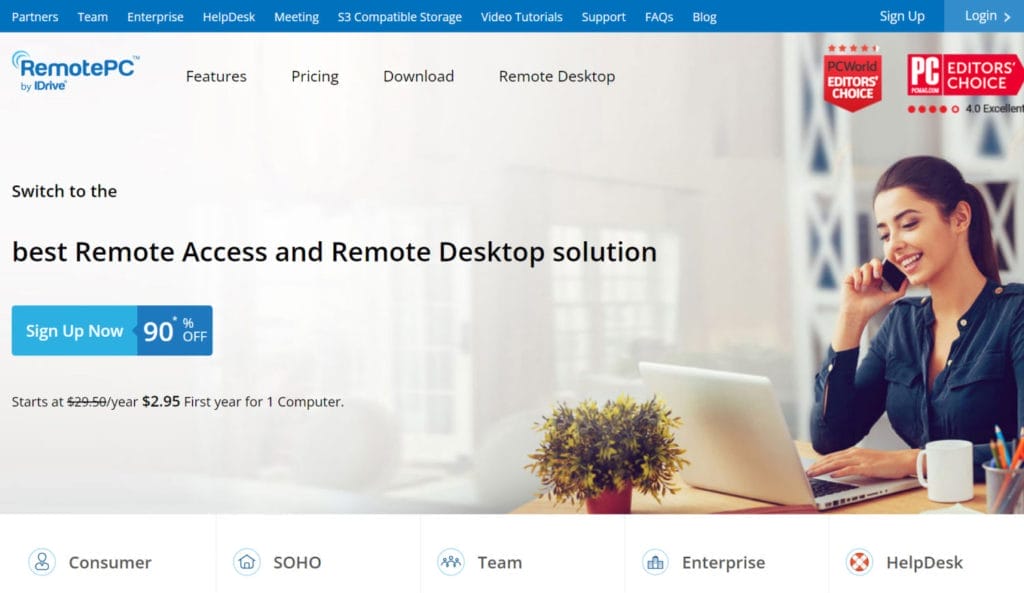This screenshot has width=1024, height=593.
Task: Open the Remote Desktop menu item
Action: tap(557, 76)
